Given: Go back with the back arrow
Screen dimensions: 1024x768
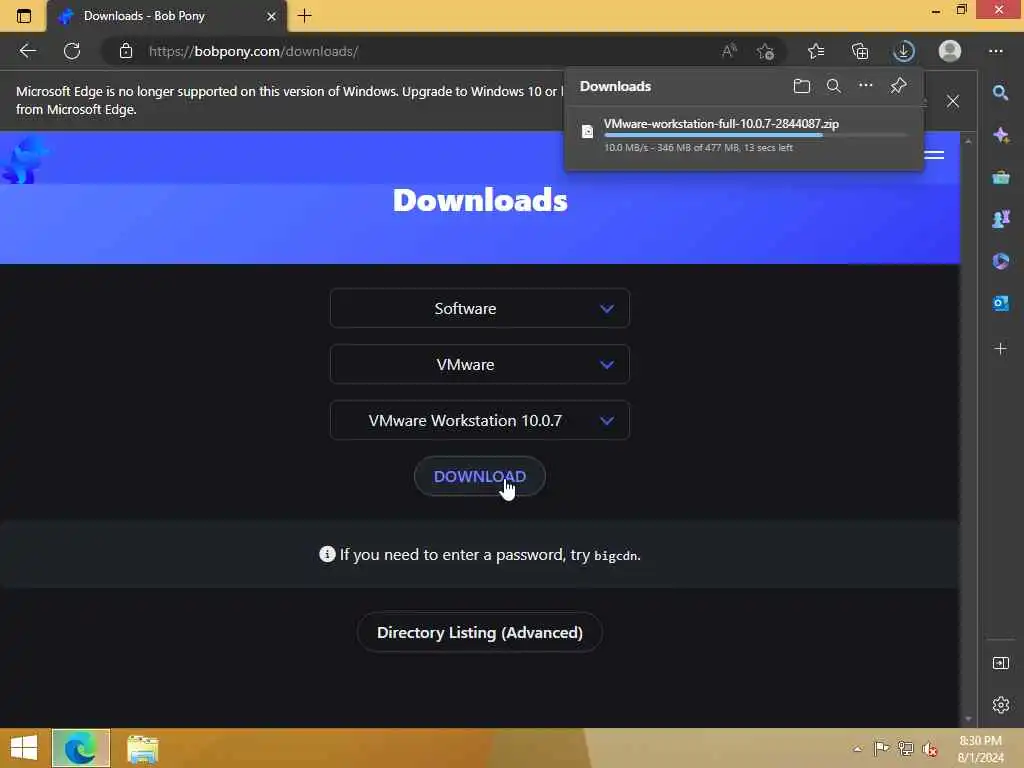Looking at the screenshot, I should click(x=27, y=51).
